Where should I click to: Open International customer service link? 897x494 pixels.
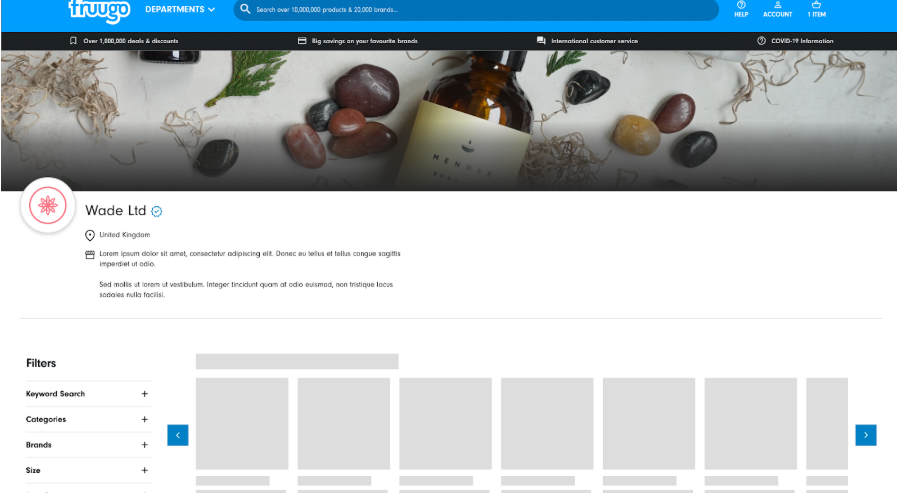(588, 41)
